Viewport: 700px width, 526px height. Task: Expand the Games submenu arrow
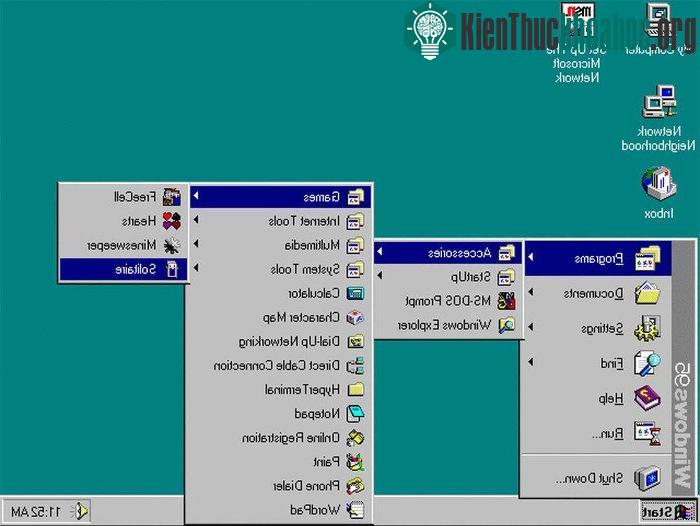196,196
